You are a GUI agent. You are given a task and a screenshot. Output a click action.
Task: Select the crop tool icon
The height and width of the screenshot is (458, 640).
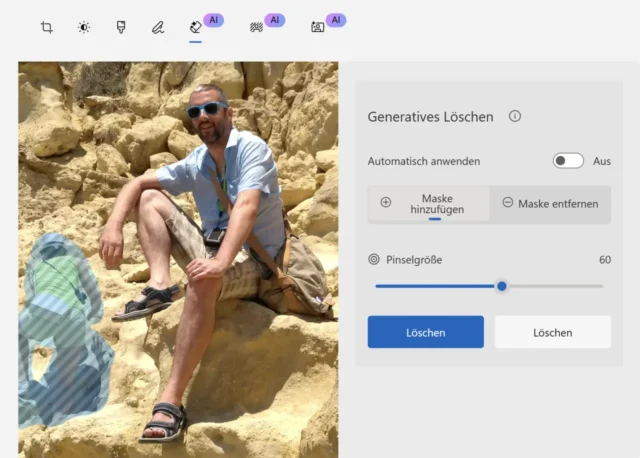click(47, 27)
